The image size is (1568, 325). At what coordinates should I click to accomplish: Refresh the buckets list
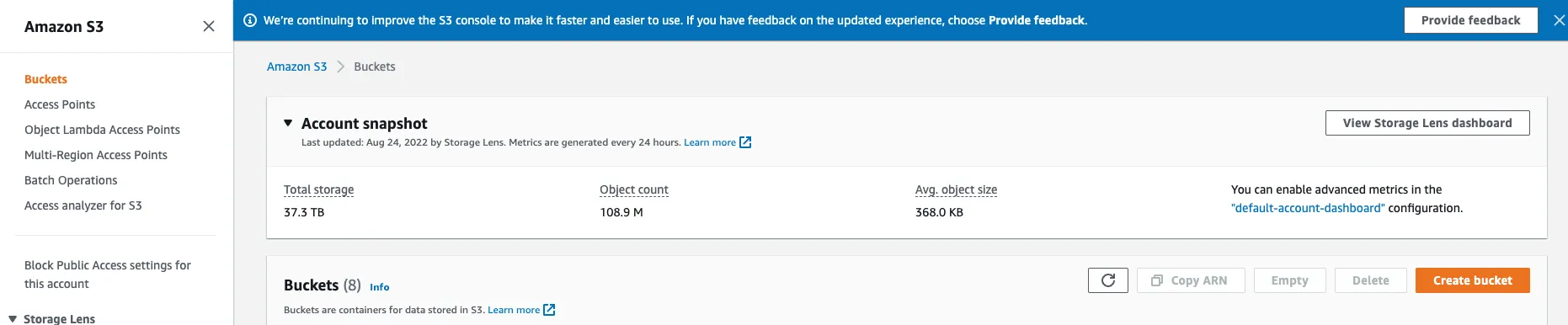pos(1108,280)
